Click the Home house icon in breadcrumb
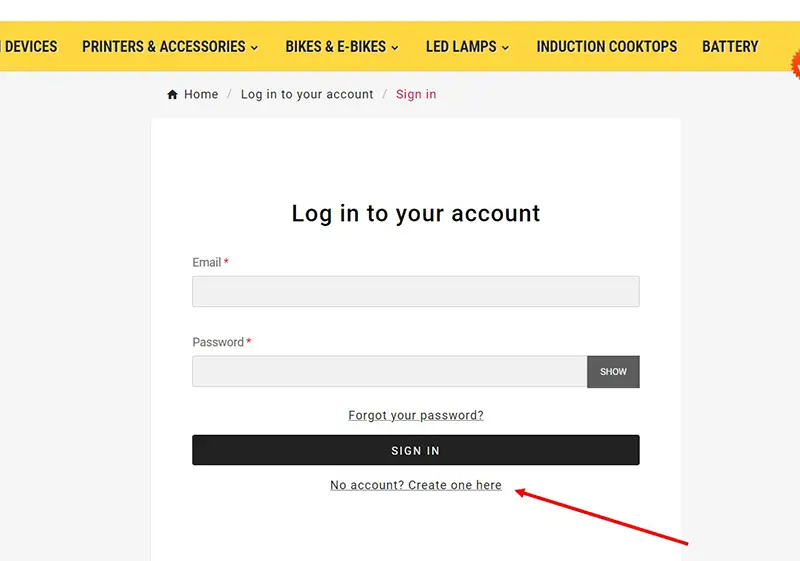The image size is (800, 561). (x=172, y=94)
